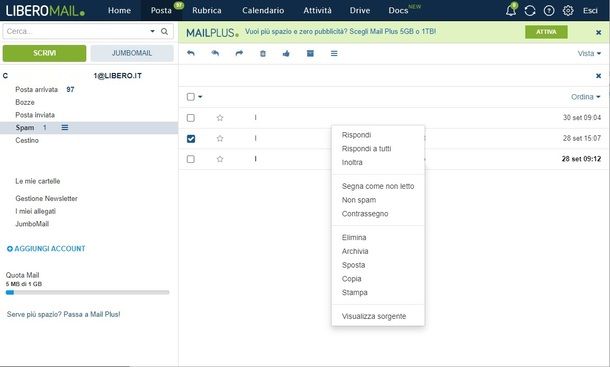The image size is (610, 367).
Task: Open the hamburger more-actions toolbar icon
Action: (x=334, y=53)
